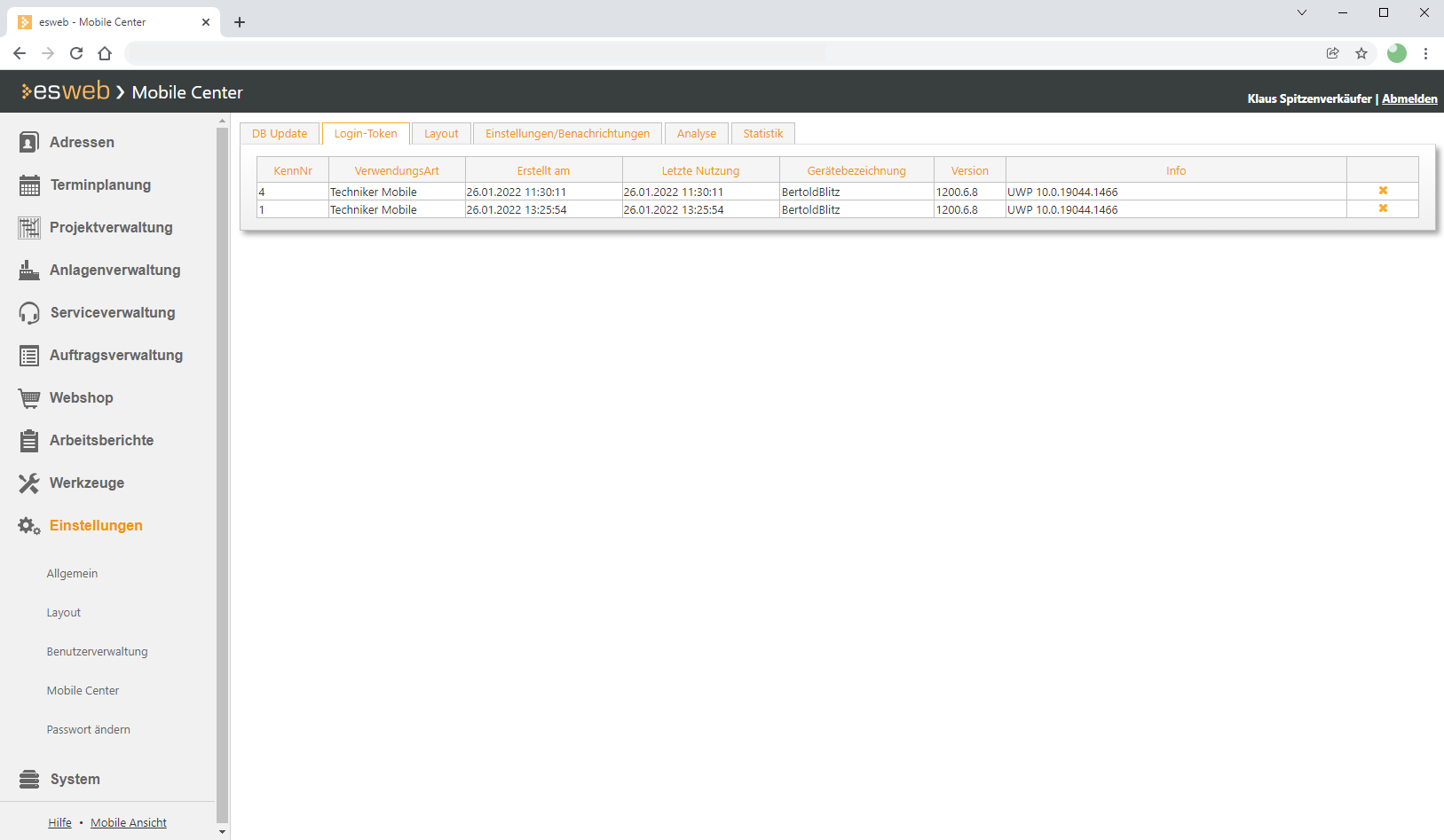1444x840 pixels.
Task: Expand the Projektverwaltung section
Action: (111, 227)
